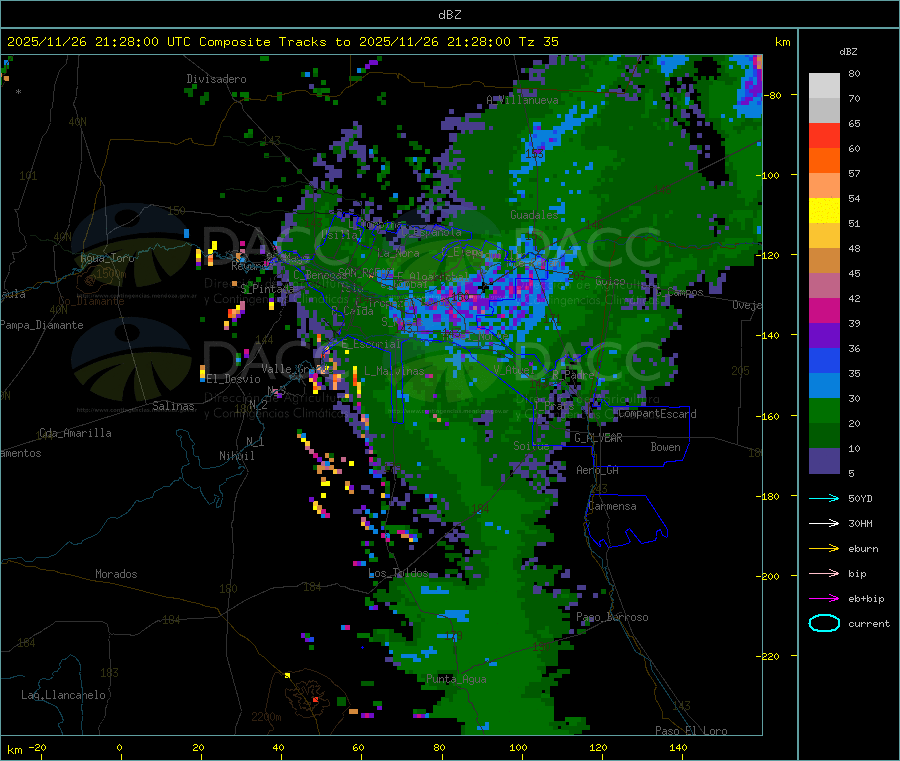The height and width of the screenshot is (761, 900).
Task: Click the '100' tick on bottom km axis
Action: pos(518,747)
